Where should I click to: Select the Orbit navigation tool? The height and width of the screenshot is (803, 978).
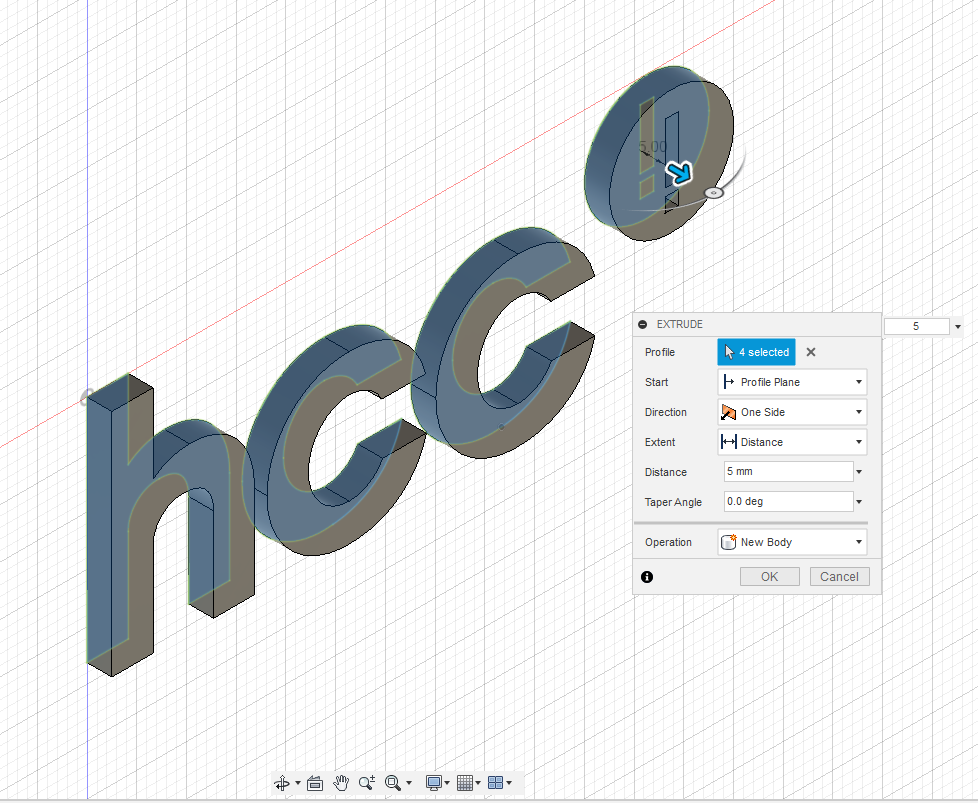[282, 782]
